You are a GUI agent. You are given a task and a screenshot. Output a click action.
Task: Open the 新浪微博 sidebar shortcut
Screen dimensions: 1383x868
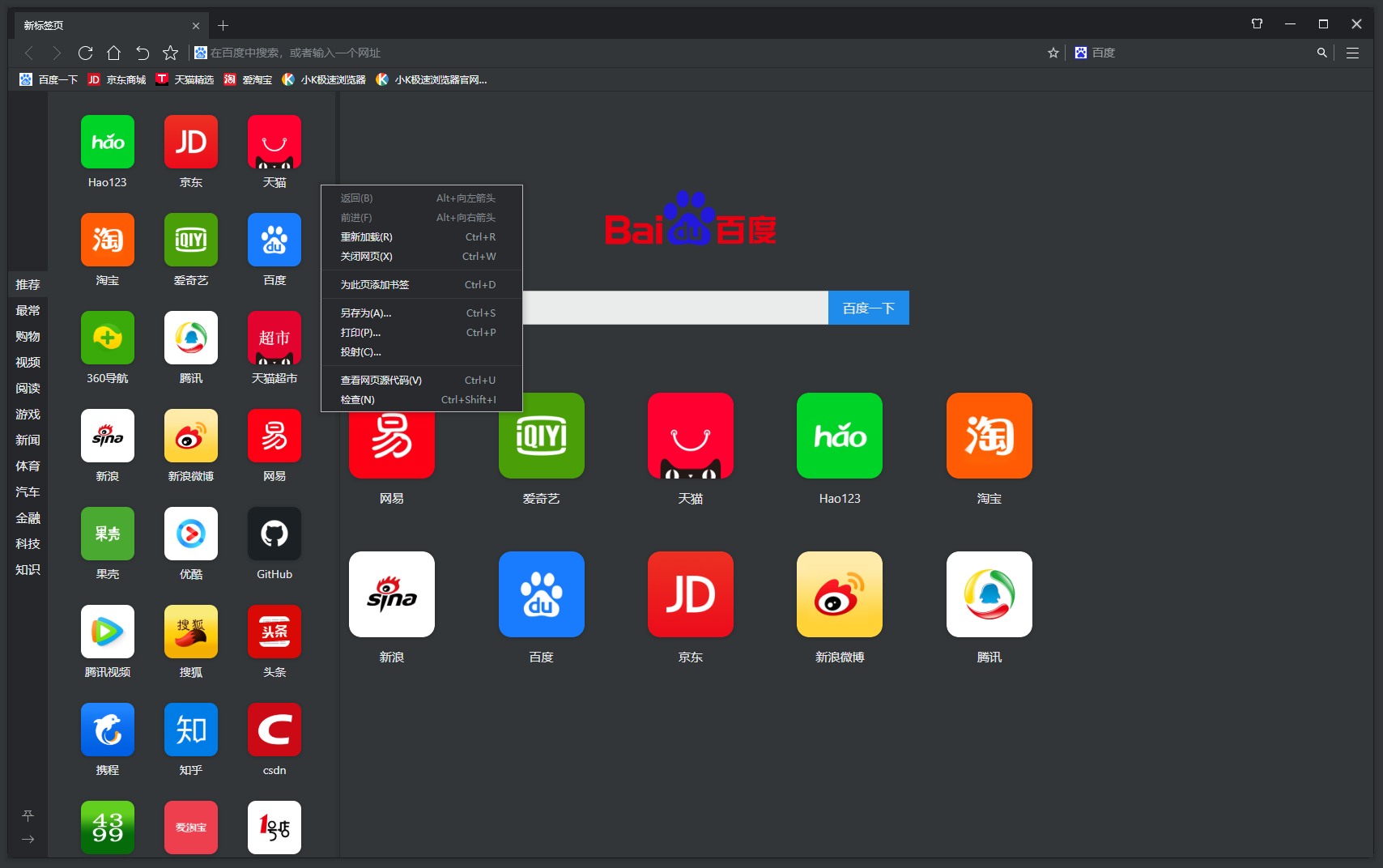click(191, 436)
